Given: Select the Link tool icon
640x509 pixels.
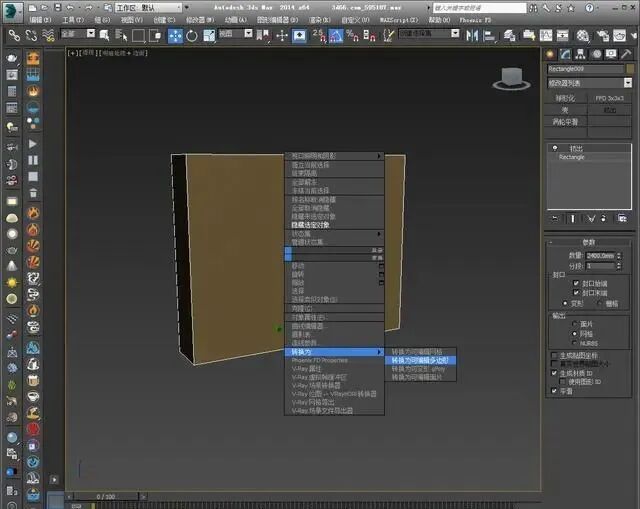Looking at the screenshot, I should [x=14, y=36].
